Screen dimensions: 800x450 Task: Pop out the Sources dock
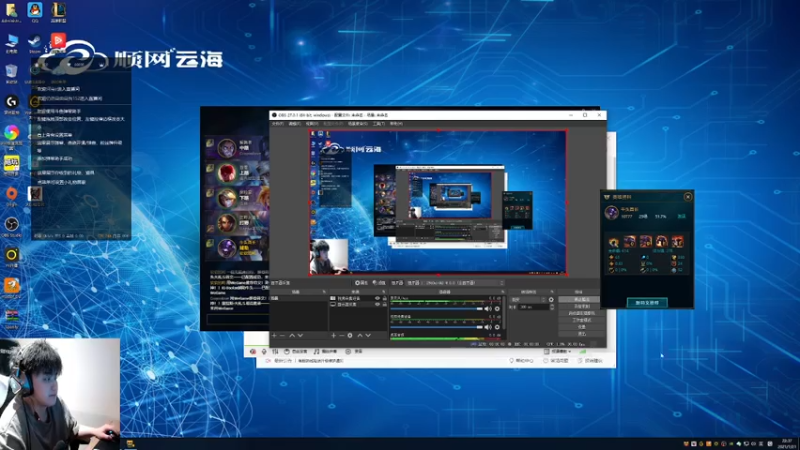[384, 292]
